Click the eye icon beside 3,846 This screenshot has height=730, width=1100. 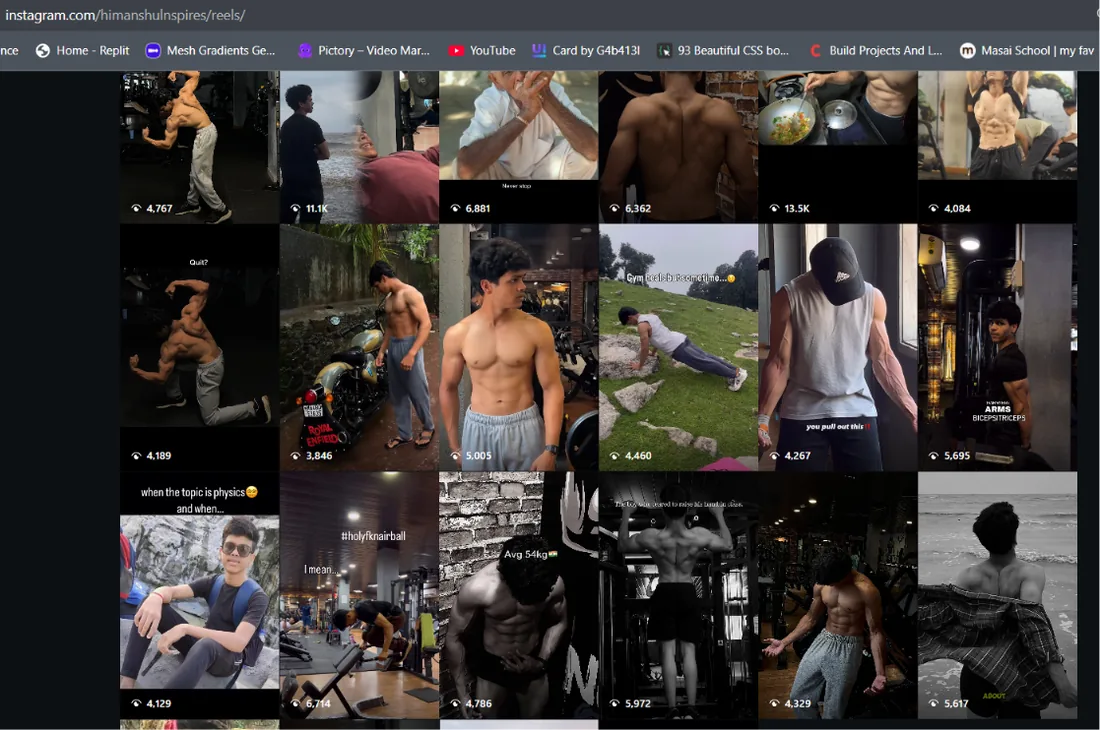point(295,456)
